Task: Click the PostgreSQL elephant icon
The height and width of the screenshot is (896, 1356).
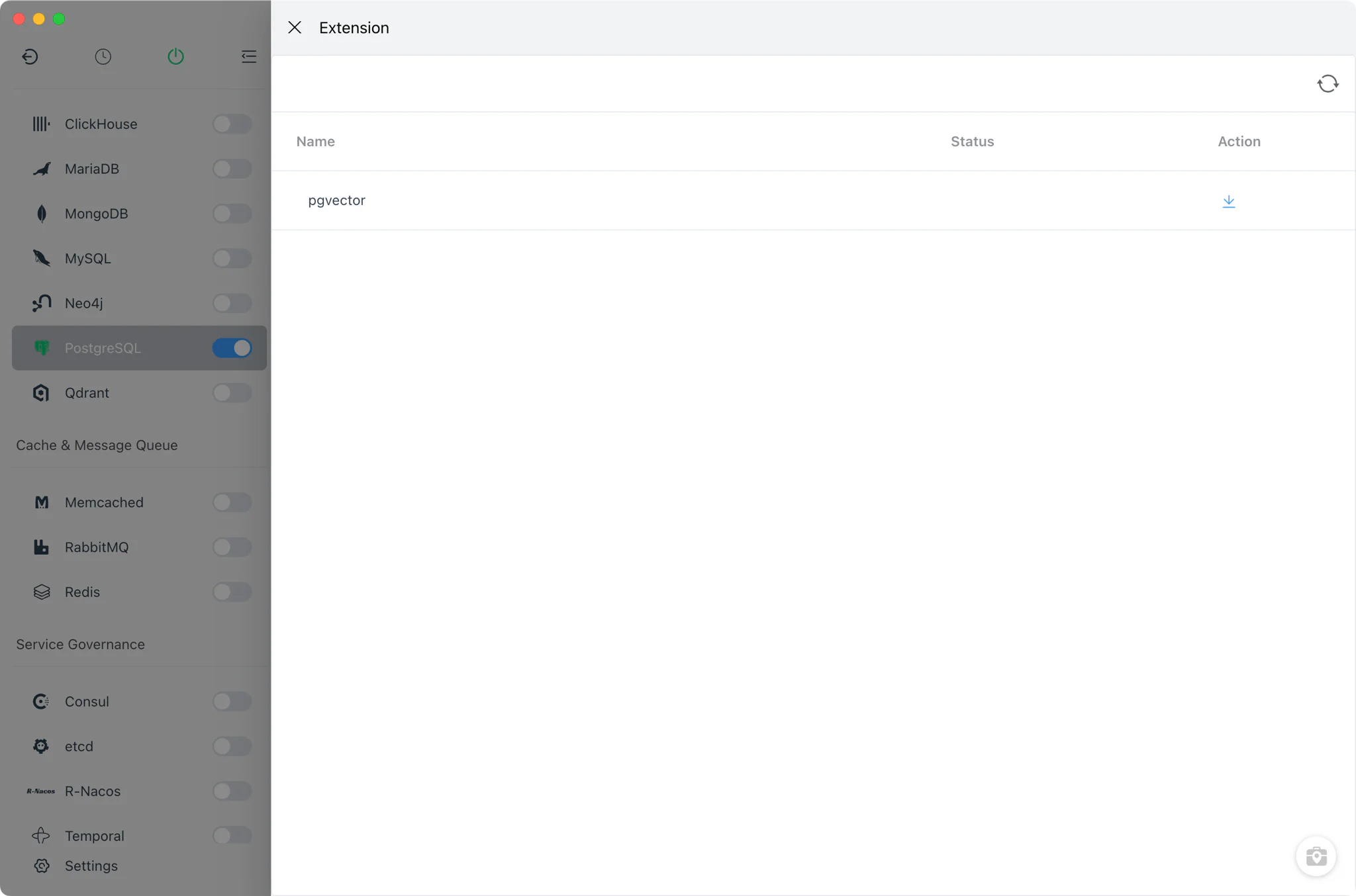Action: [x=41, y=348]
